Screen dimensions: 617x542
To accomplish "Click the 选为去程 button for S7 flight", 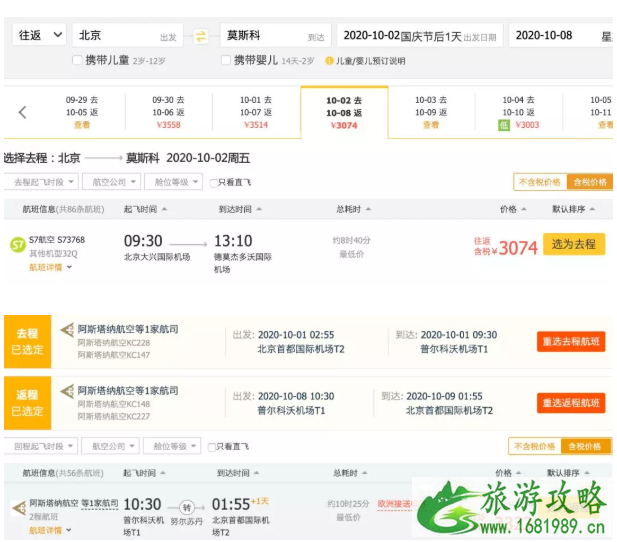I will tap(574, 244).
